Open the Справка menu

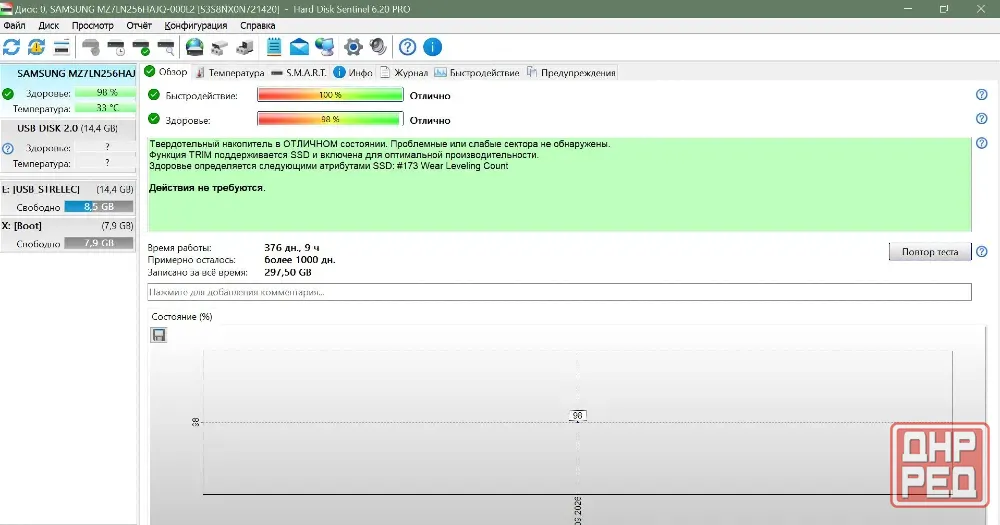[x=258, y=26]
